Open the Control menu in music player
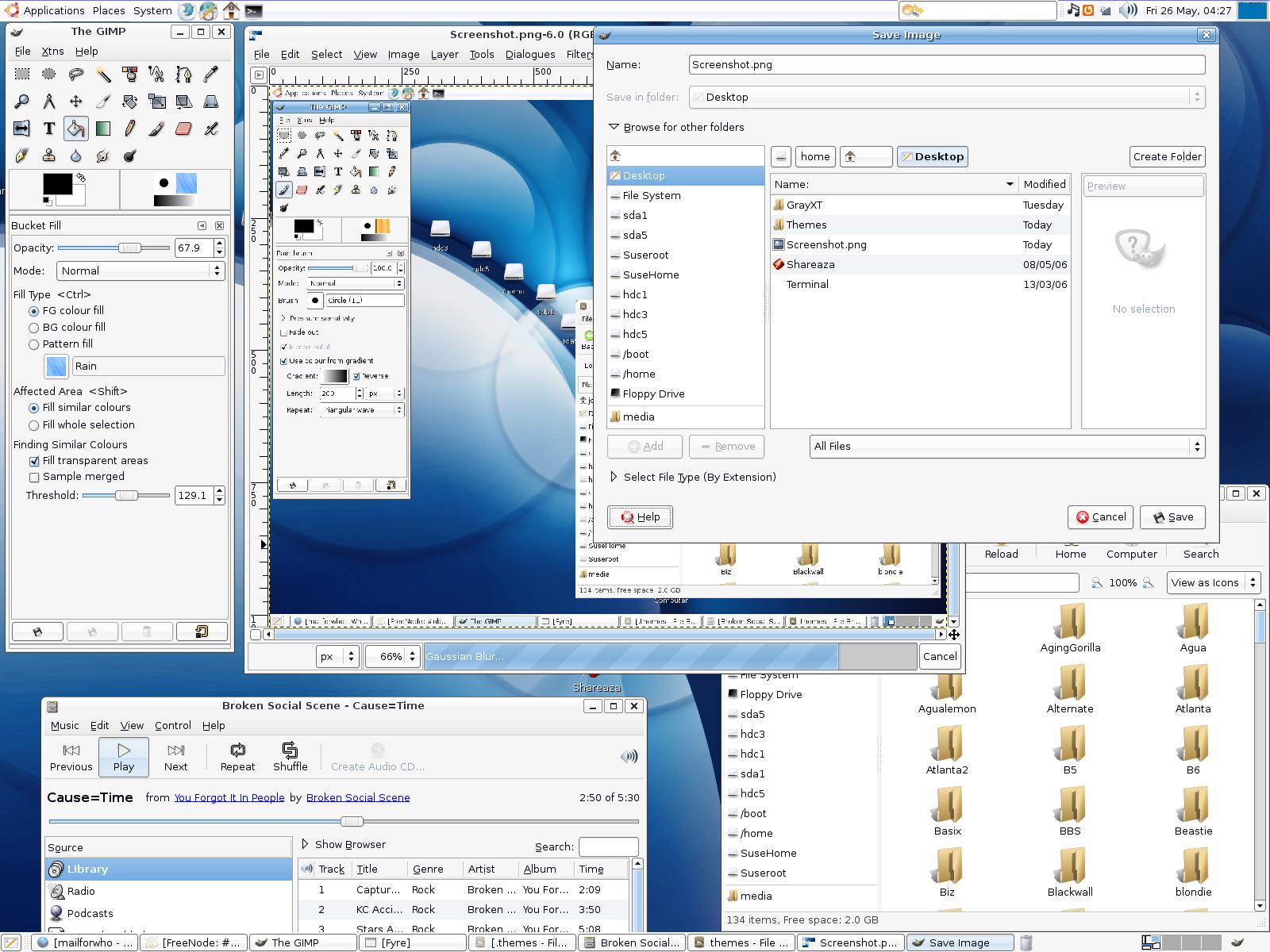Screen dimensions: 1270x952 (173, 725)
